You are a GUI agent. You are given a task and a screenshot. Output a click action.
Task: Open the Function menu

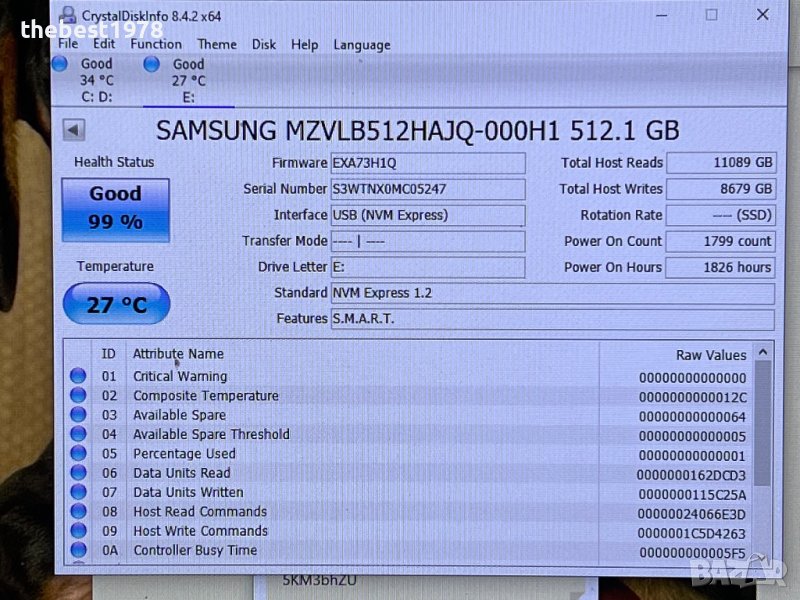[x=156, y=44]
